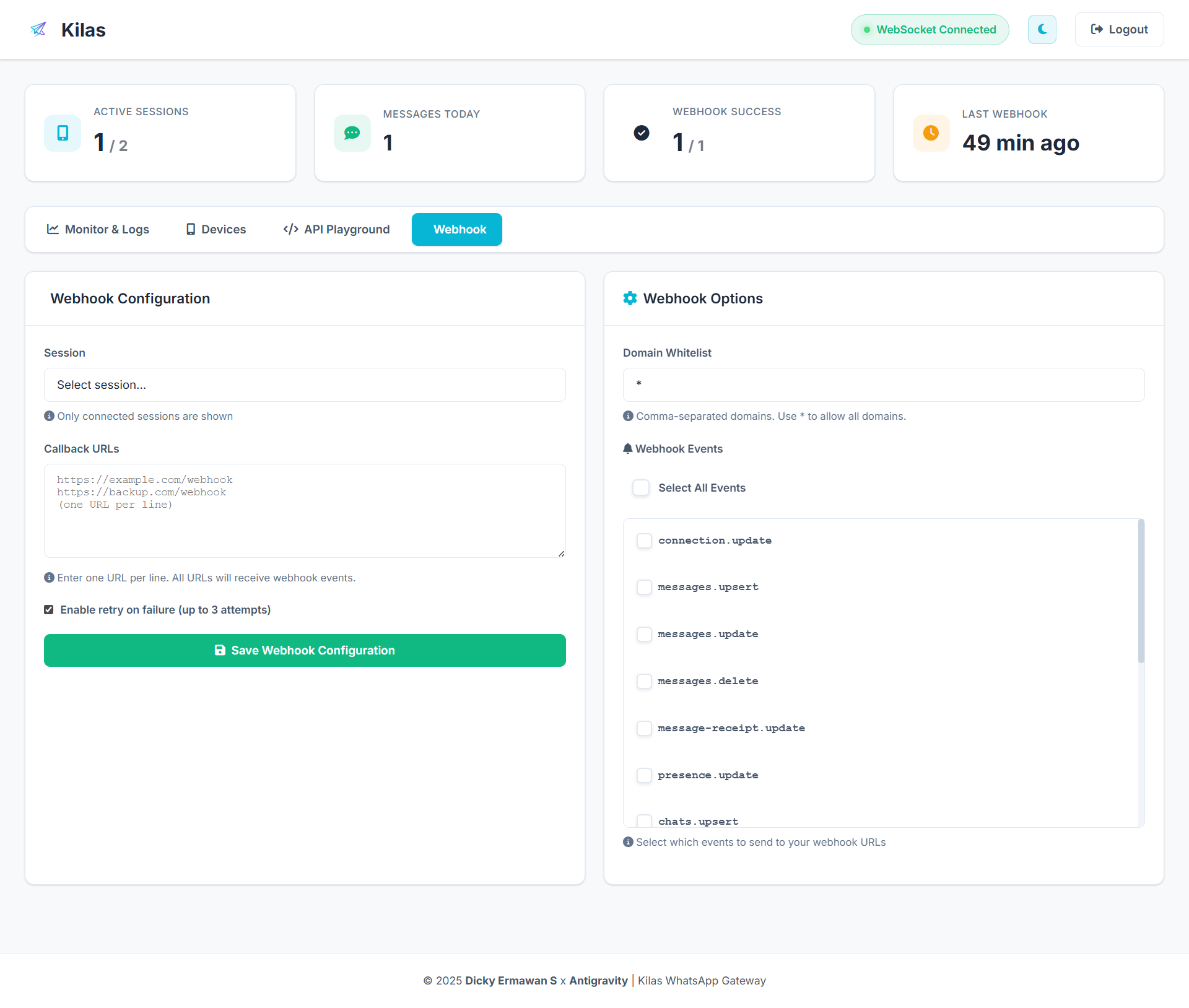Enable the messages.update event checkbox
The width and height of the screenshot is (1189, 1008).
click(x=644, y=634)
